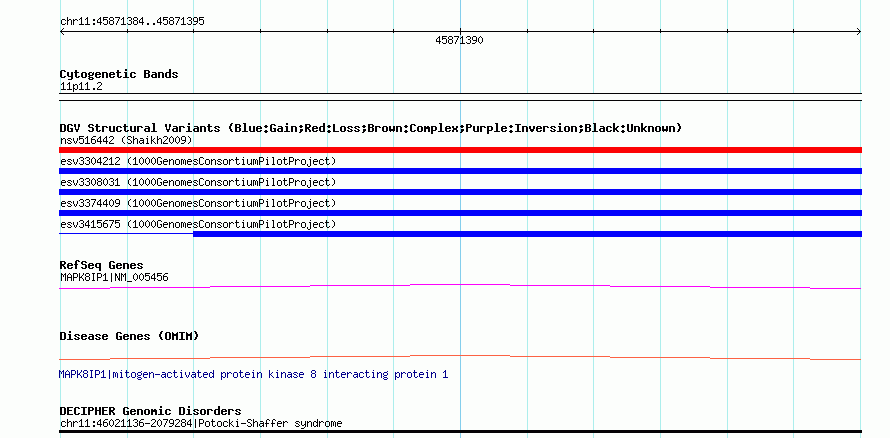Open the nsv516442 (Shaikh2009) variant label
Screen dimensions: 890x438
[126, 140]
